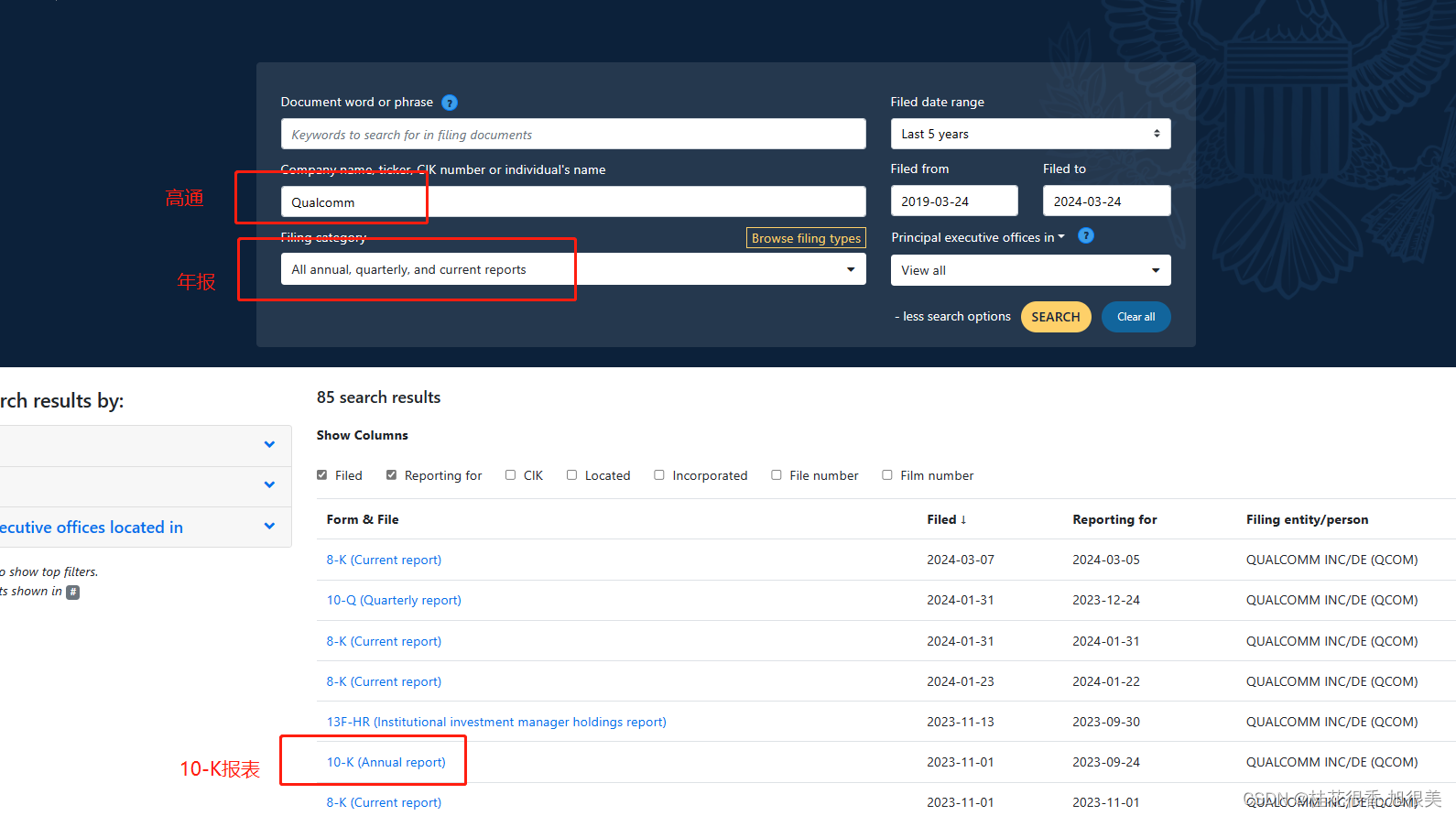Click the Show Columns label

pyautogui.click(x=363, y=435)
